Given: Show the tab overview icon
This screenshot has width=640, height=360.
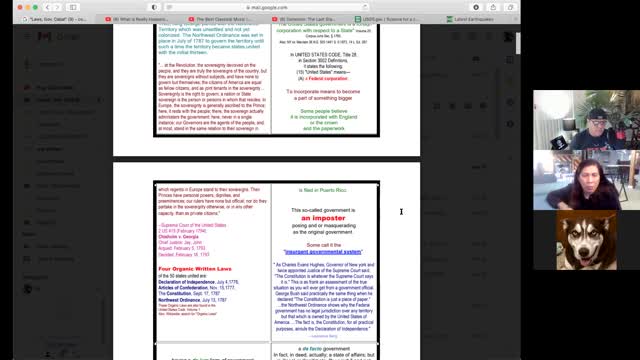Looking at the screenshot, I should click(510, 7).
